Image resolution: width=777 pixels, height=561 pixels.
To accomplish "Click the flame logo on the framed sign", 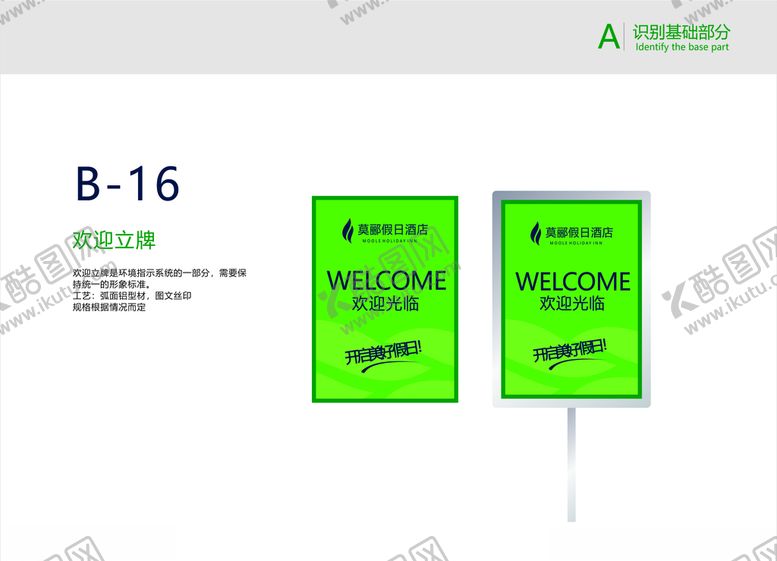I will 536,233.
